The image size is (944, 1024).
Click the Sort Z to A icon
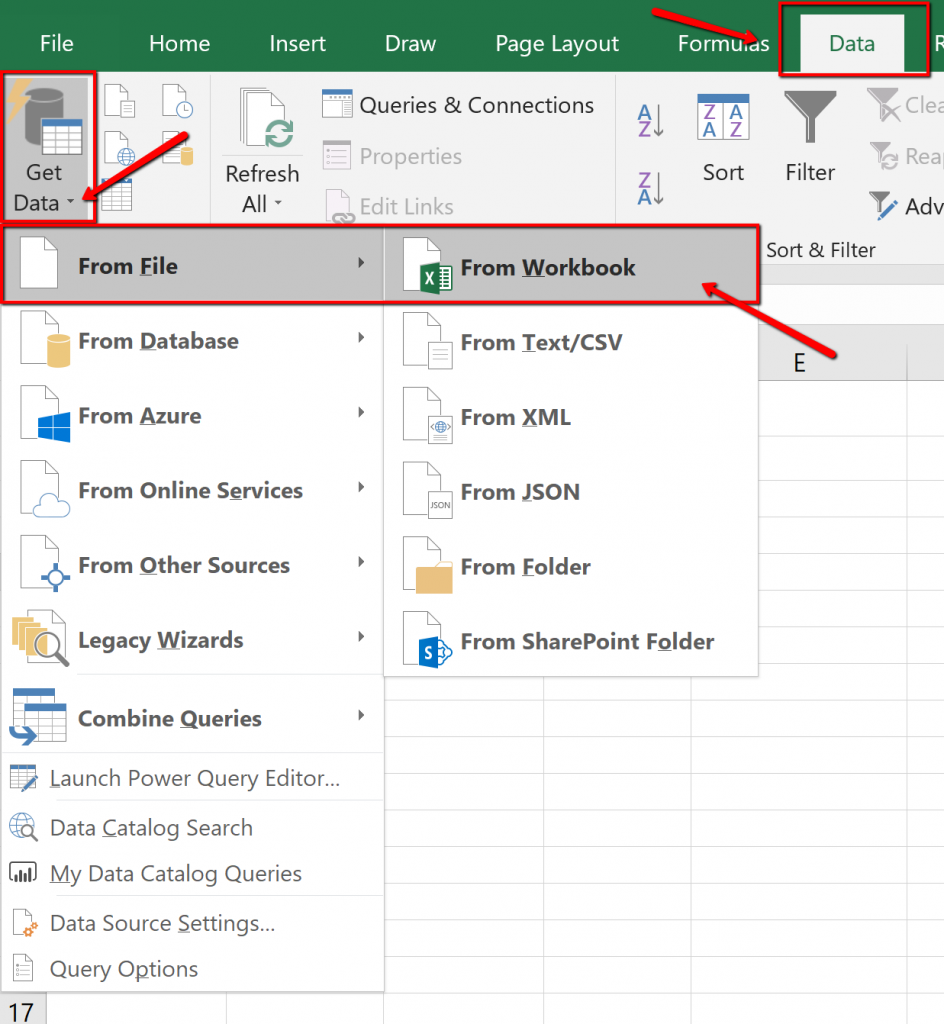point(651,186)
